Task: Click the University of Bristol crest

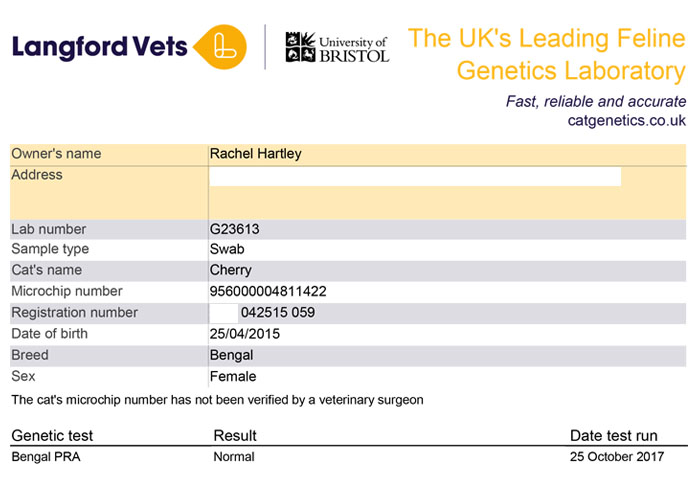Action: [x=299, y=47]
